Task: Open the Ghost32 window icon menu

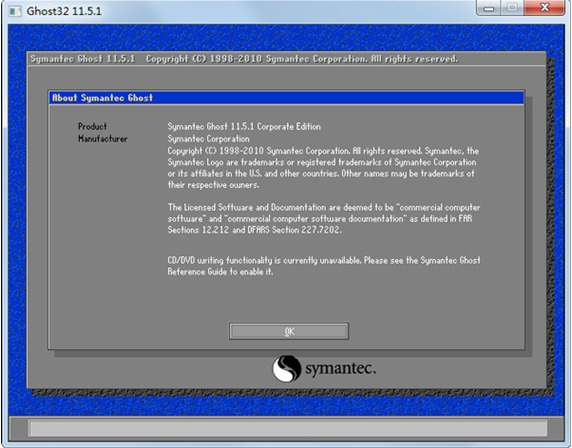Action: (15, 11)
